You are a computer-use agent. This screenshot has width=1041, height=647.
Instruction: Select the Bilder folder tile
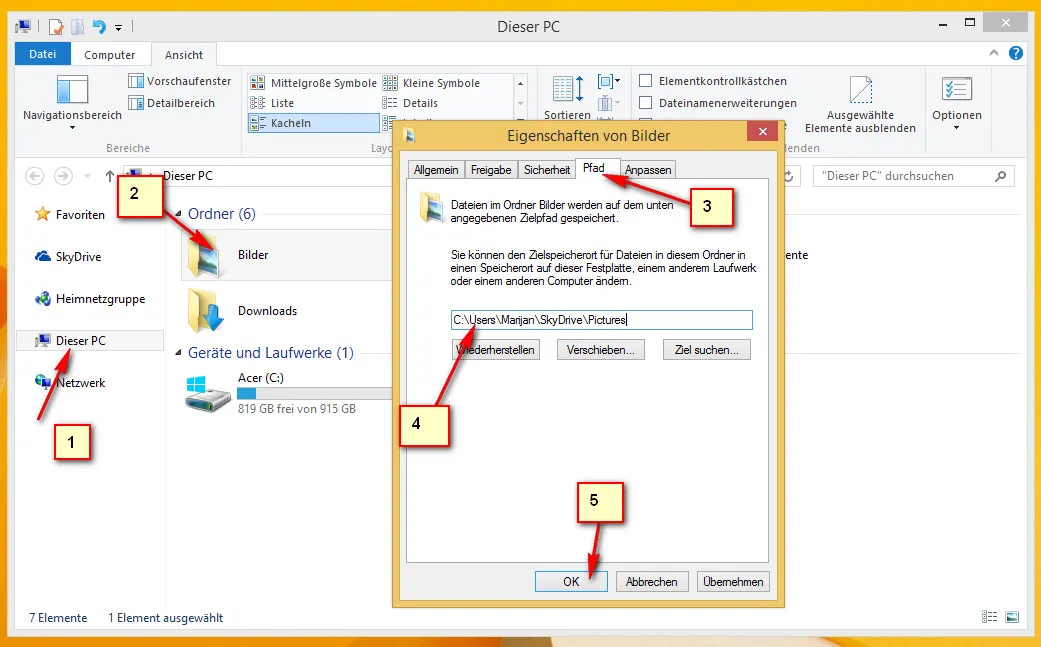[287, 255]
